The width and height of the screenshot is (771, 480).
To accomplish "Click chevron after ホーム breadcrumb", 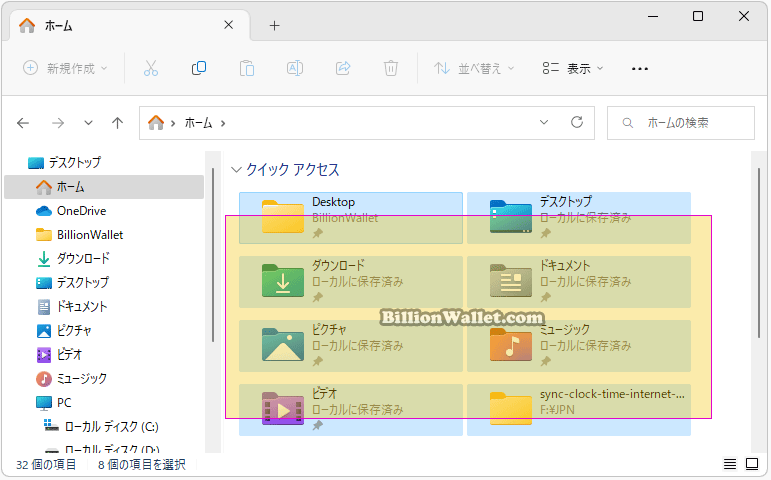I will [223, 123].
